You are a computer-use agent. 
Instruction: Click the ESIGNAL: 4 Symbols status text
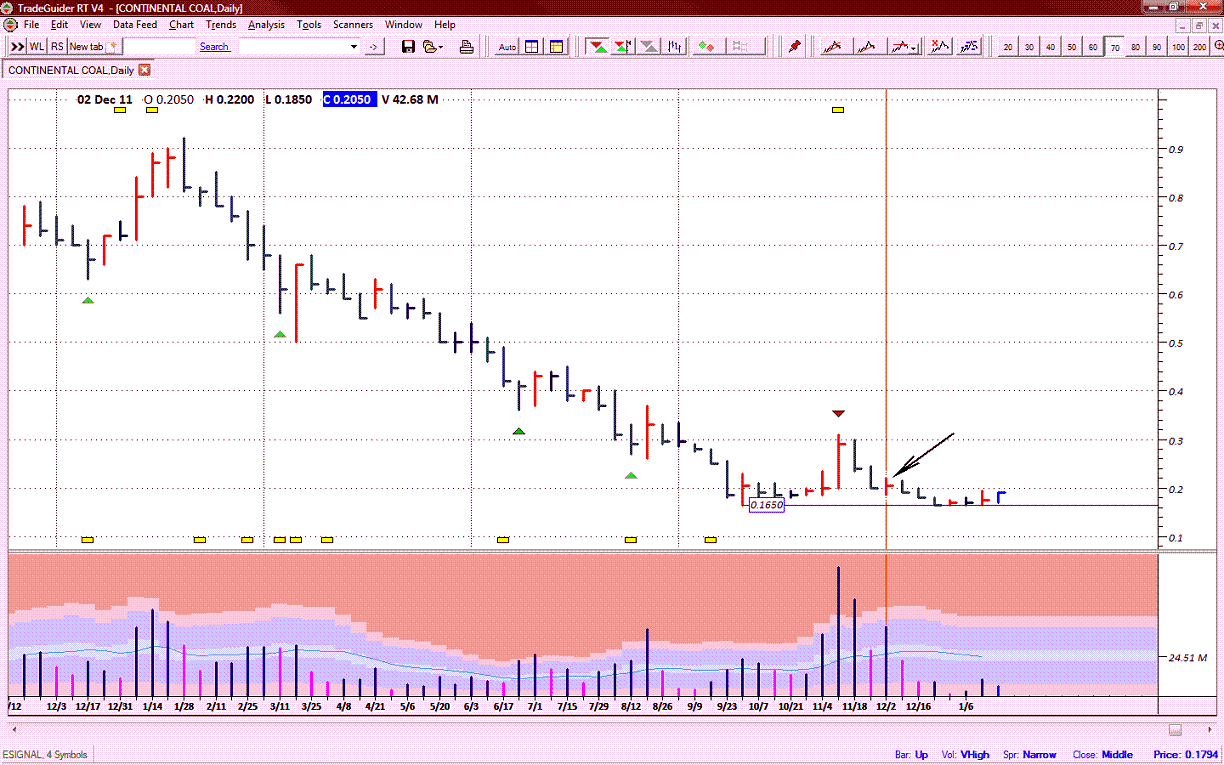click(45, 754)
